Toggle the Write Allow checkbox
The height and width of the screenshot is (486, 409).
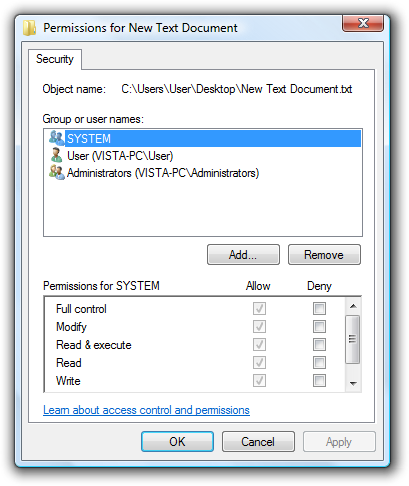[259, 380]
